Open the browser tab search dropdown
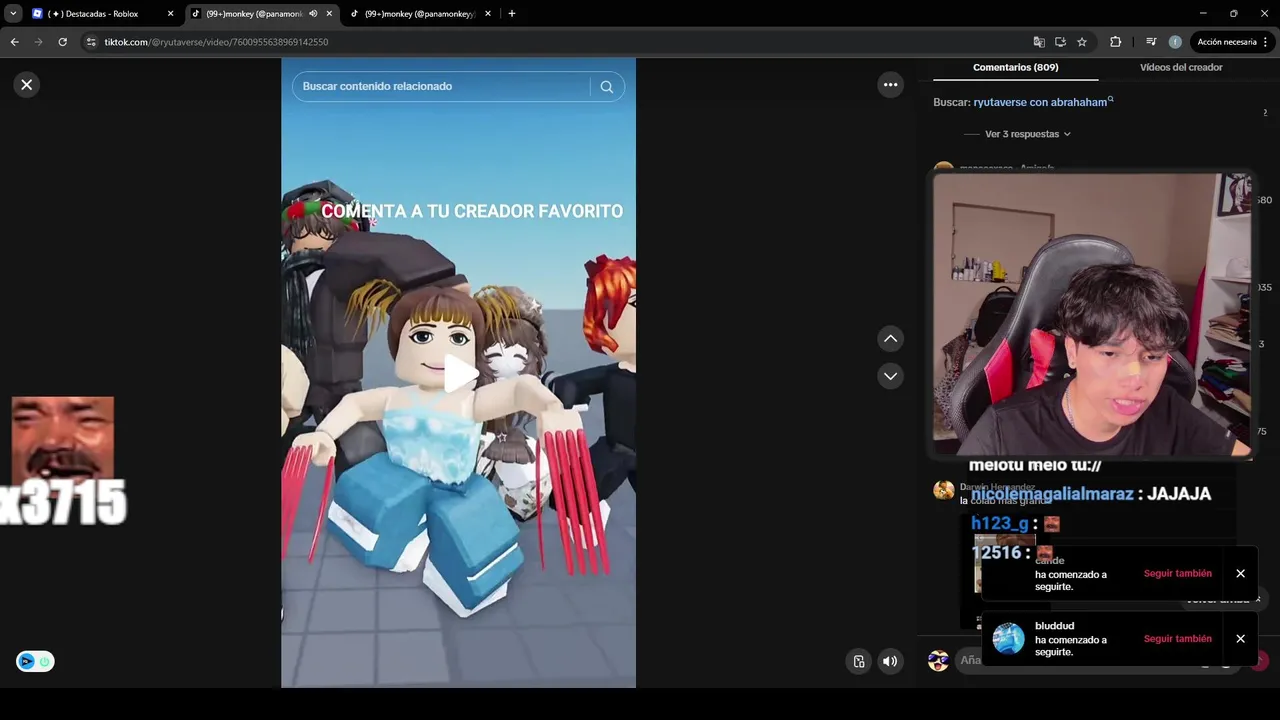The height and width of the screenshot is (720, 1280). [13, 14]
